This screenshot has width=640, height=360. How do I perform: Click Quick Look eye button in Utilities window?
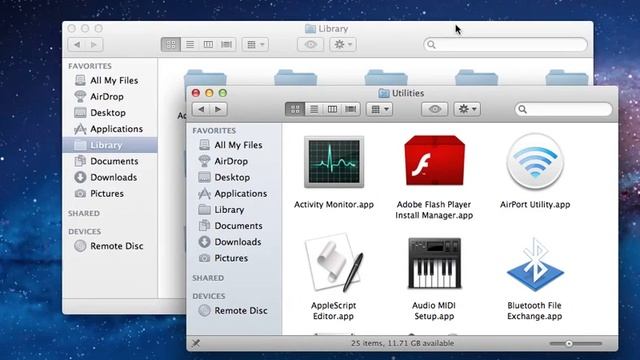(x=435, y=109)
